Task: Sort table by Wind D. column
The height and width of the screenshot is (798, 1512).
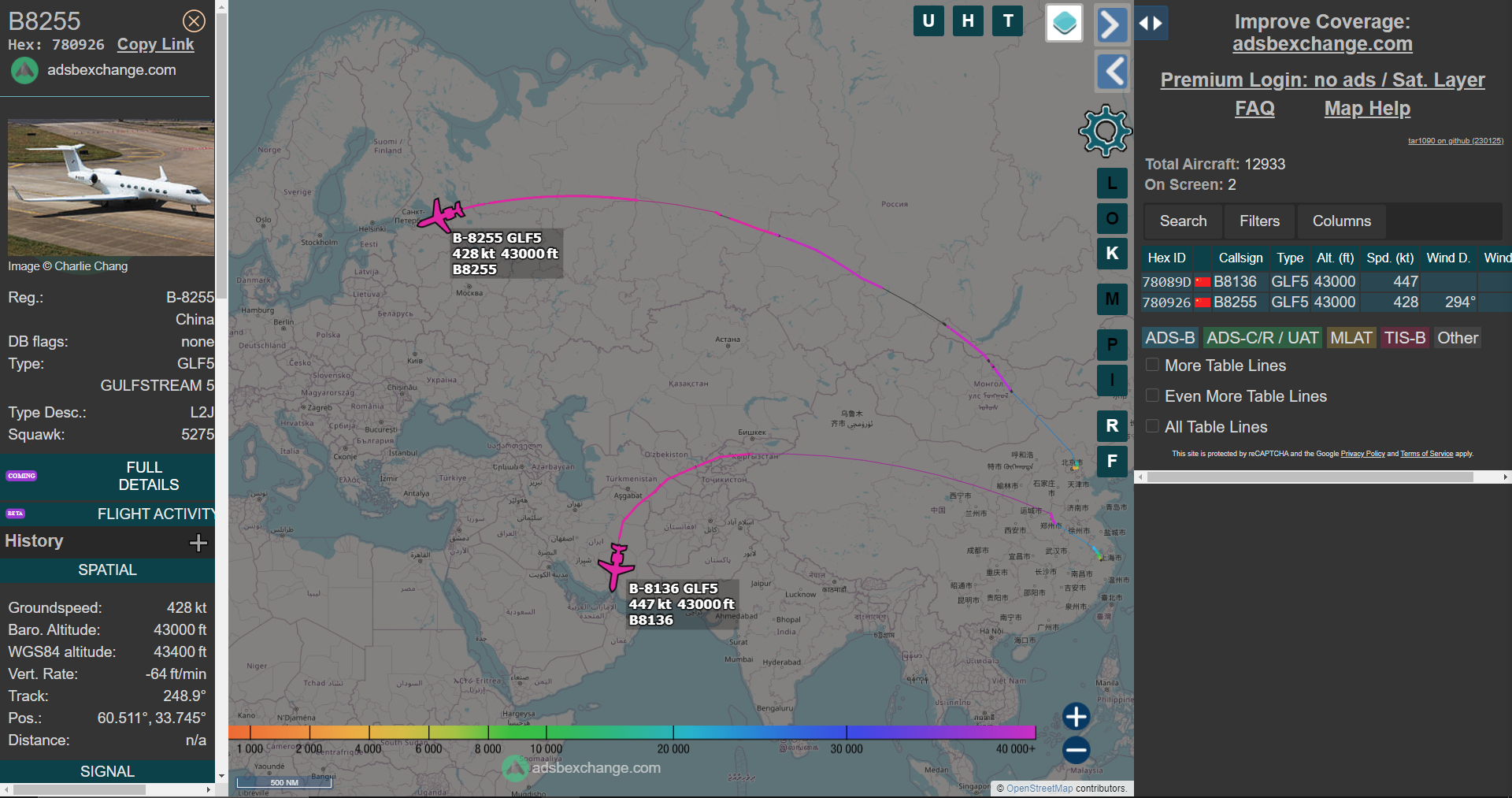Action: pyautogui.click(x=1448, y=258)
